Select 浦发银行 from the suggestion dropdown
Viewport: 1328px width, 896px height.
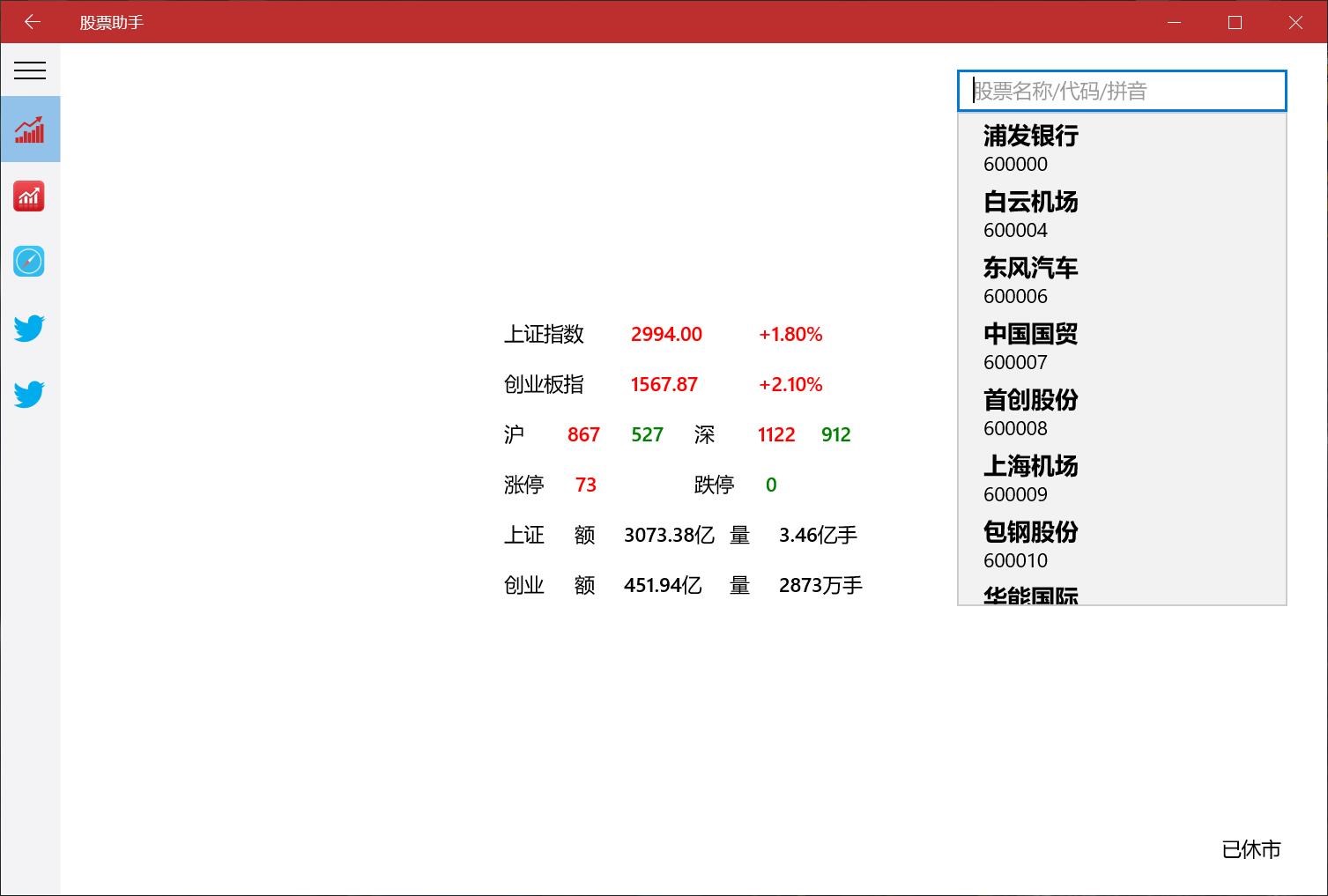[x=1031, y=136]
